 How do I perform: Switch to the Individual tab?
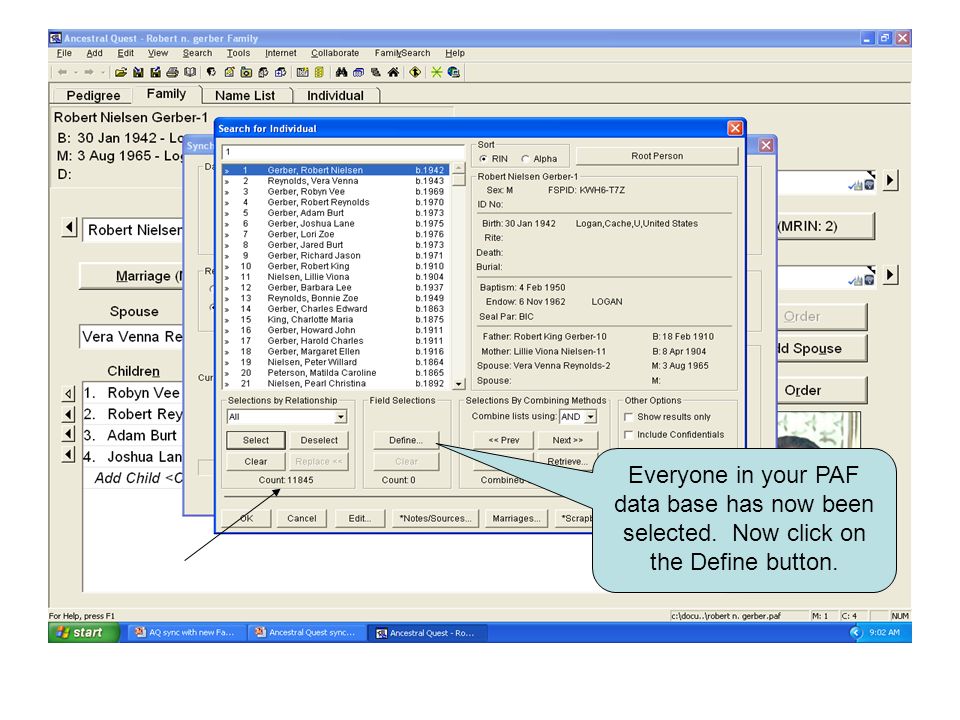(335, 96)
